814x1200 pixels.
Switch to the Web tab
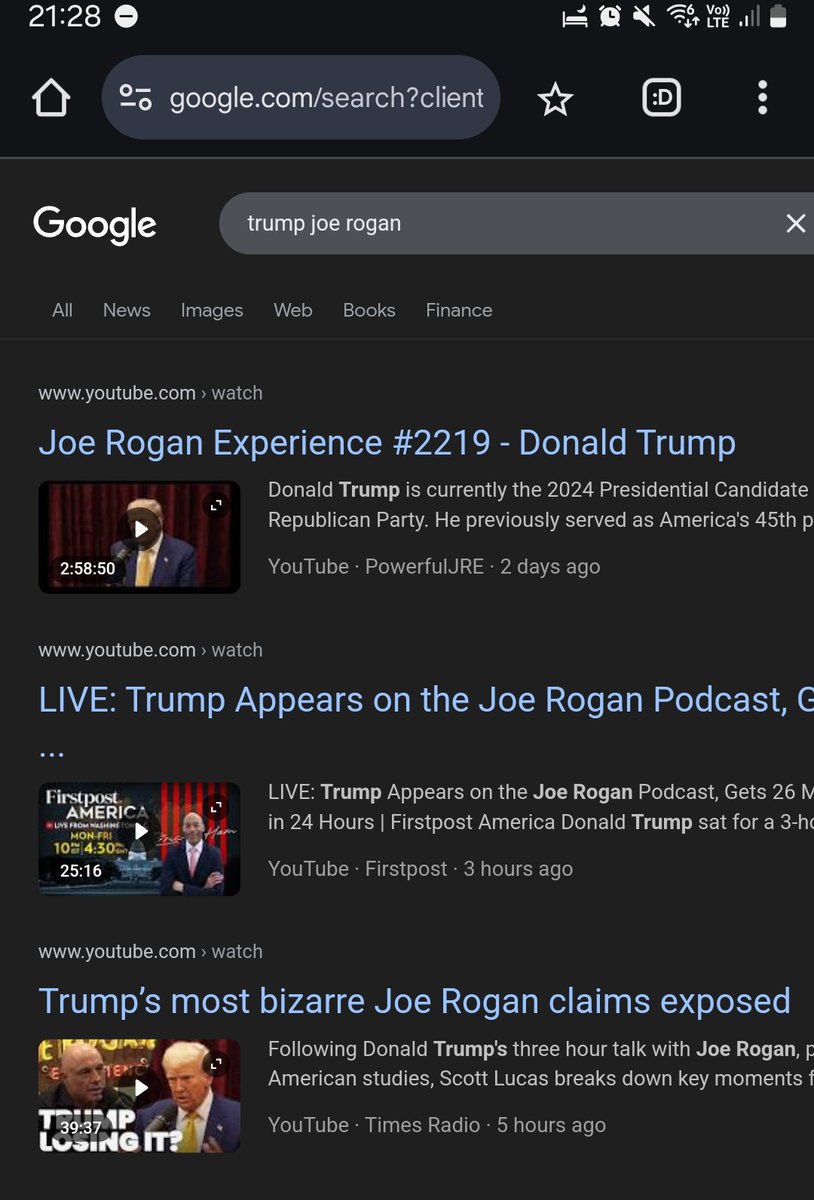point(293,310)
